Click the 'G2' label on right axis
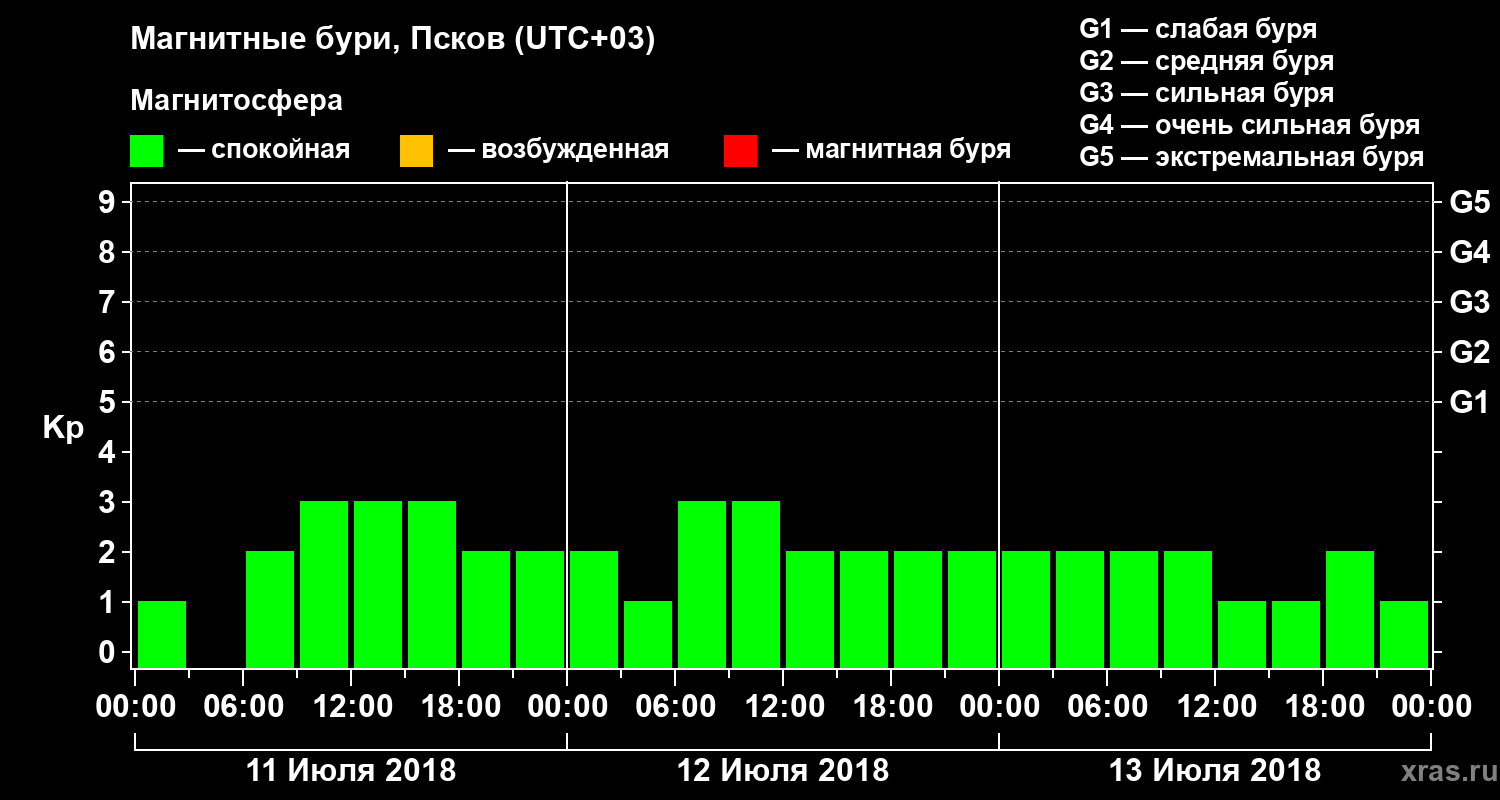Image resolution: width=1500 pixels, height=800 pixels. [1469, 352]
